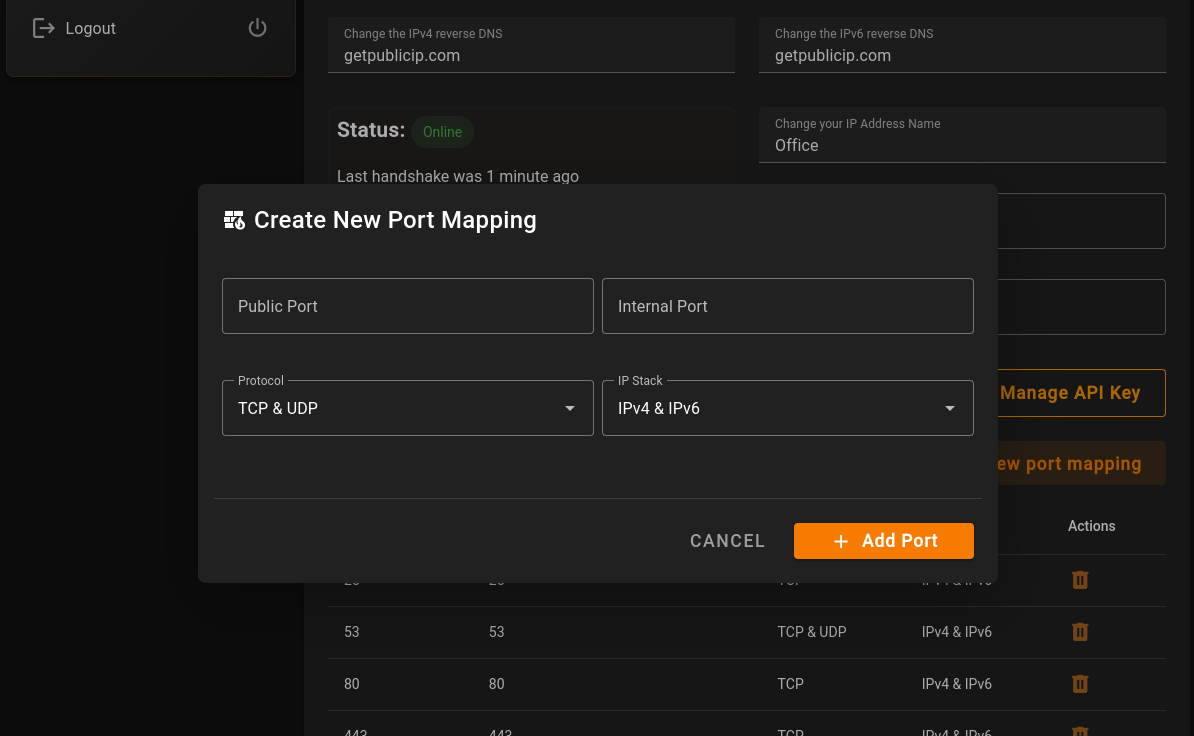The height and width of the screenshot is (736, 1194).
Task: Click the firewall icon in dialog title
Action: pos(234,220)
